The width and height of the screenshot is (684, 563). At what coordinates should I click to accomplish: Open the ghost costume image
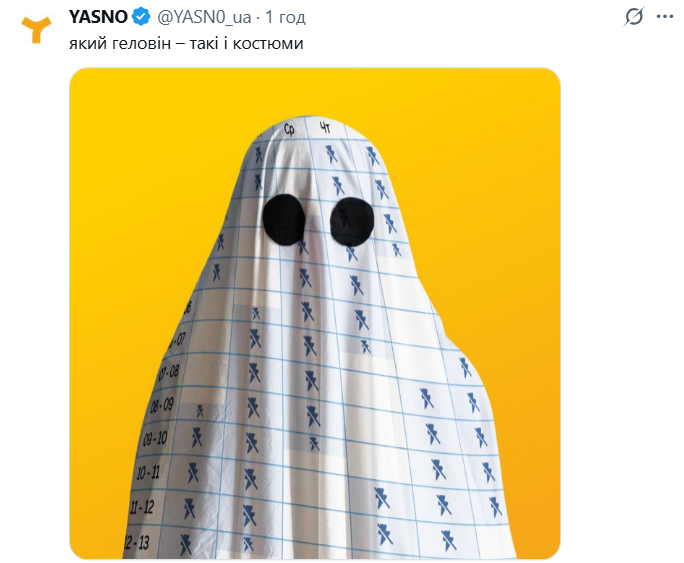coord(315,313)
